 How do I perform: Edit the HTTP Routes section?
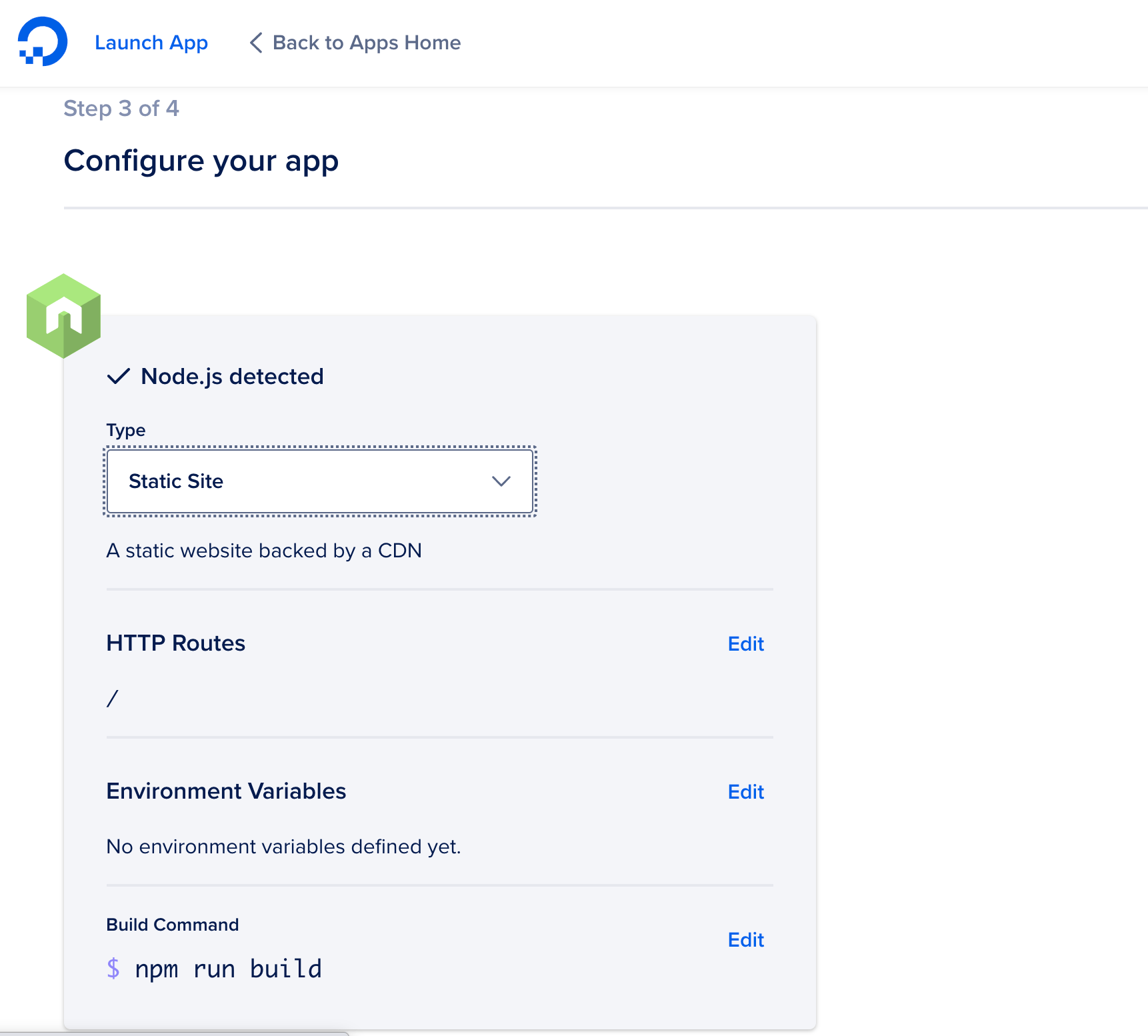click(745, 643)
